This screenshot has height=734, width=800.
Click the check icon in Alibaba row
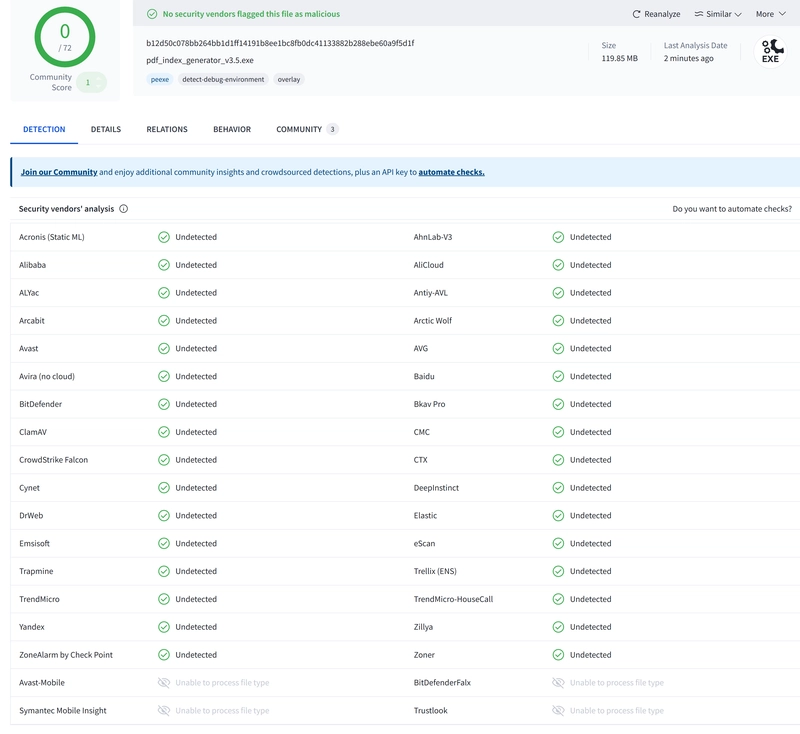point(164,265)
